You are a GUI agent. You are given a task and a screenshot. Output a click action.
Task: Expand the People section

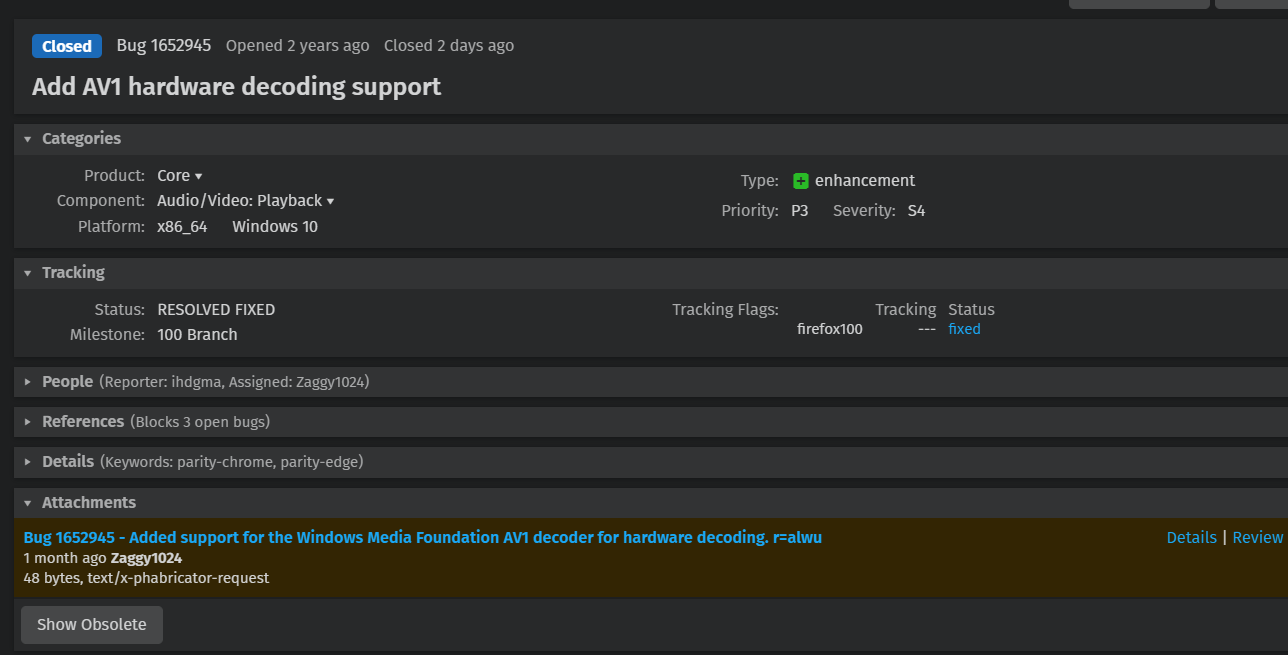[x=28, y=382]
